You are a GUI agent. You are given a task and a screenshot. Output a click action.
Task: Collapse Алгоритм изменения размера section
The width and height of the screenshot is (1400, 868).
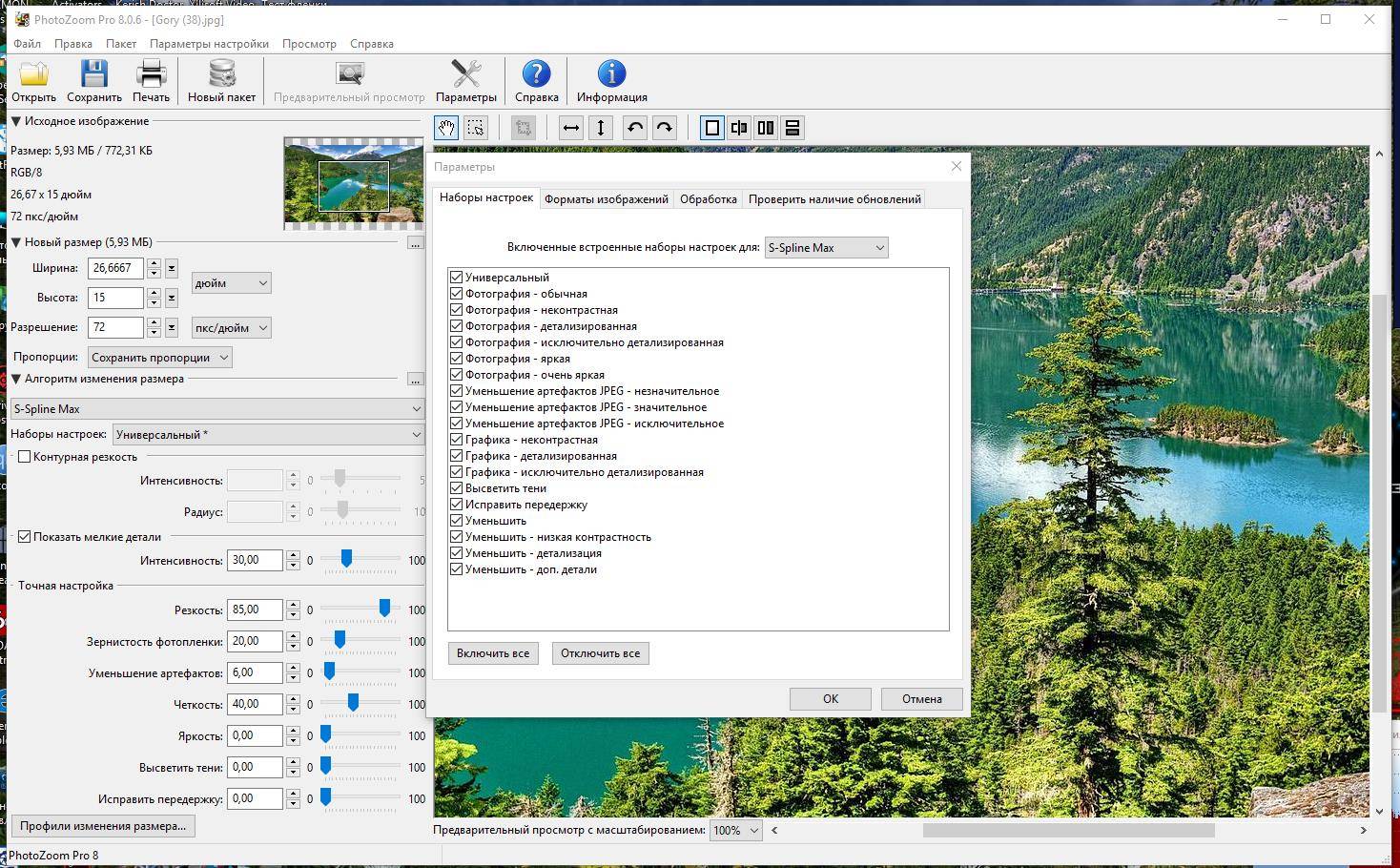point(16,379)
